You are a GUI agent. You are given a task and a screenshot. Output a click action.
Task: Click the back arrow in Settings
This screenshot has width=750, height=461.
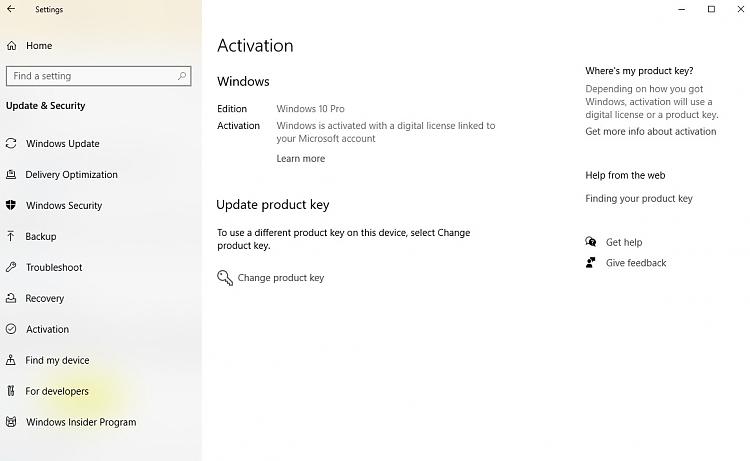pyautogui.click(x=11, y=9)
